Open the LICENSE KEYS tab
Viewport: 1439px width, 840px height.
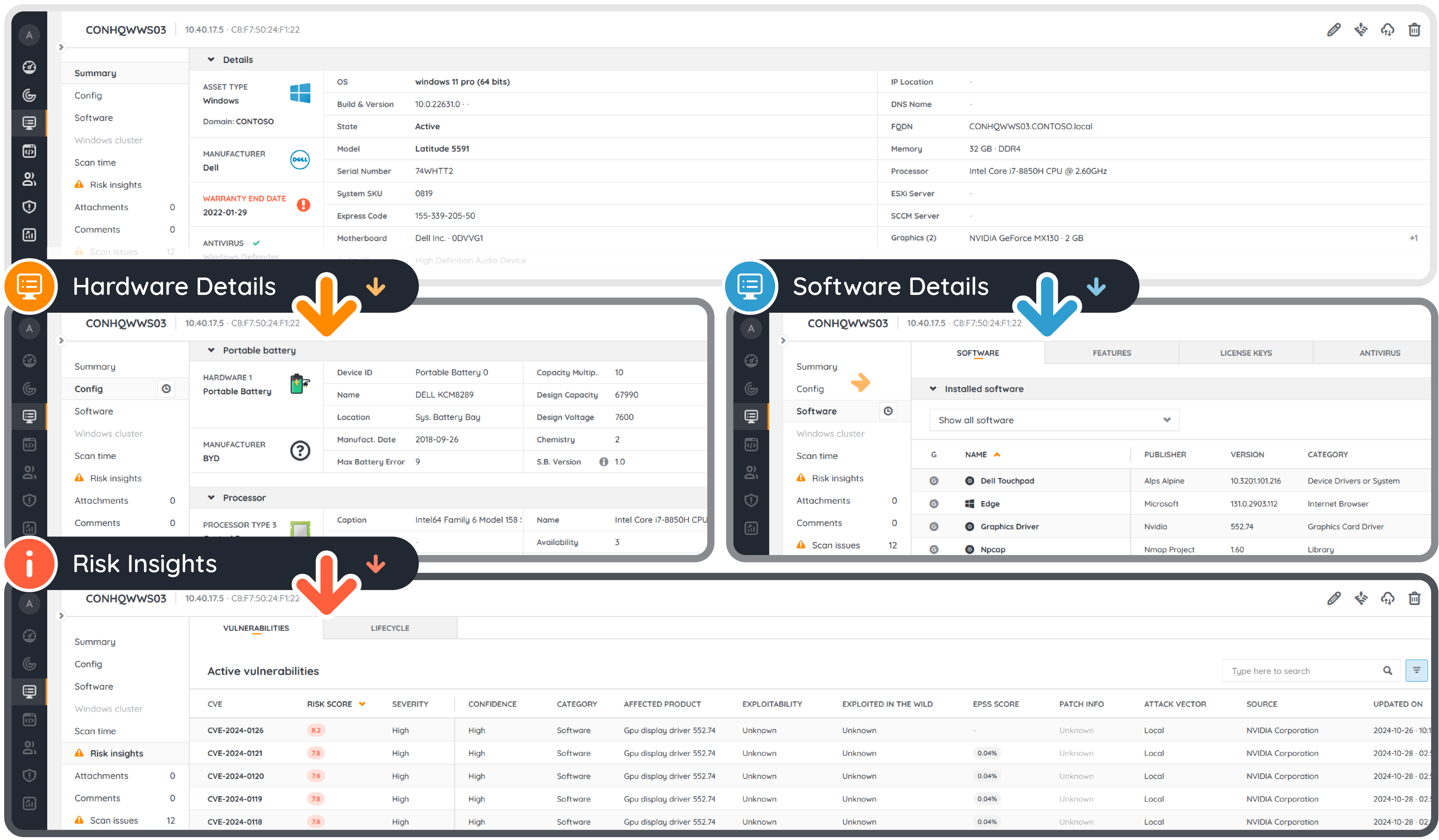[x=1246, y=352]
